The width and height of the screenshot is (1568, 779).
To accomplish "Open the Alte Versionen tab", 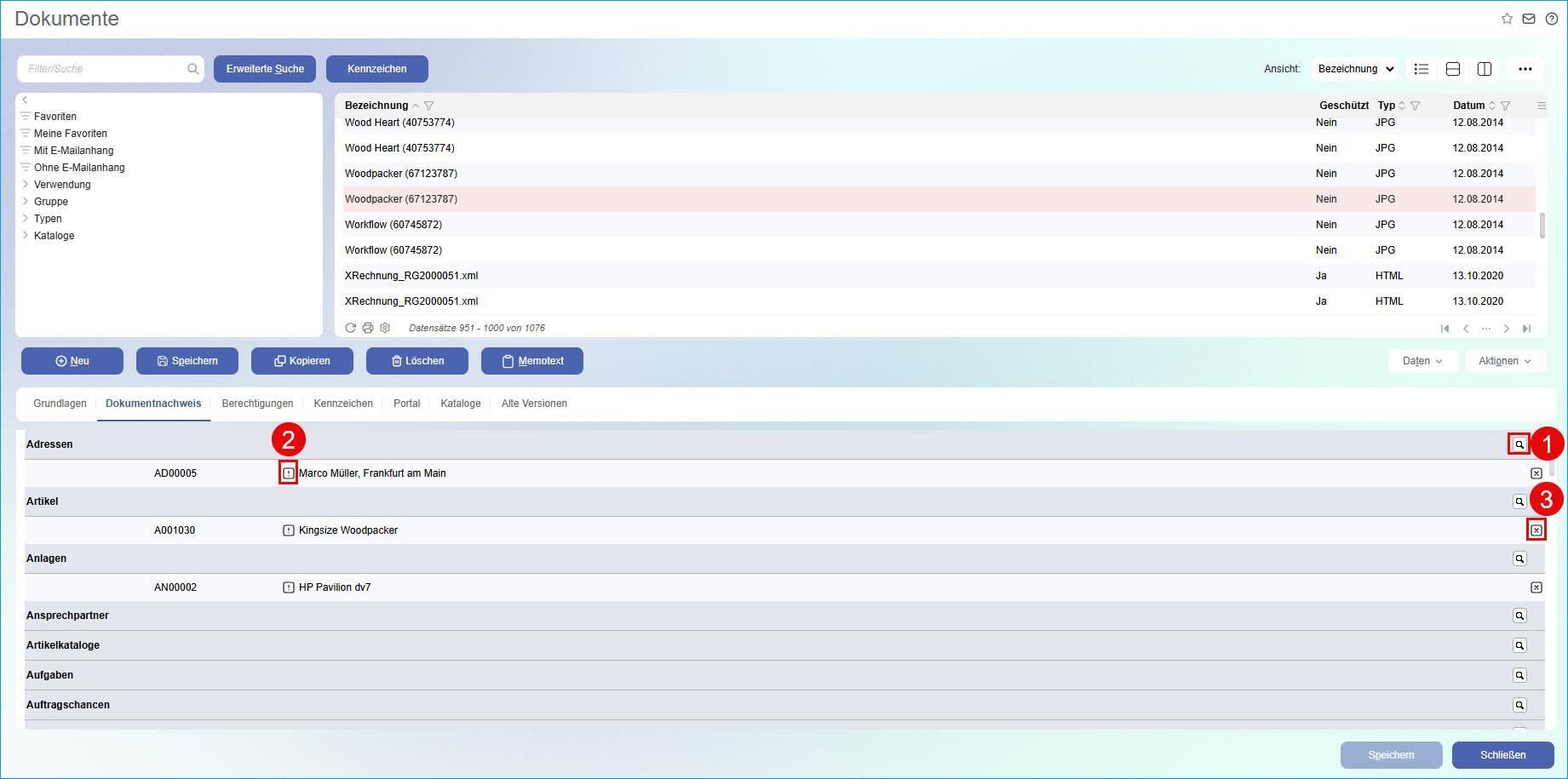I will tap(534, 404).
